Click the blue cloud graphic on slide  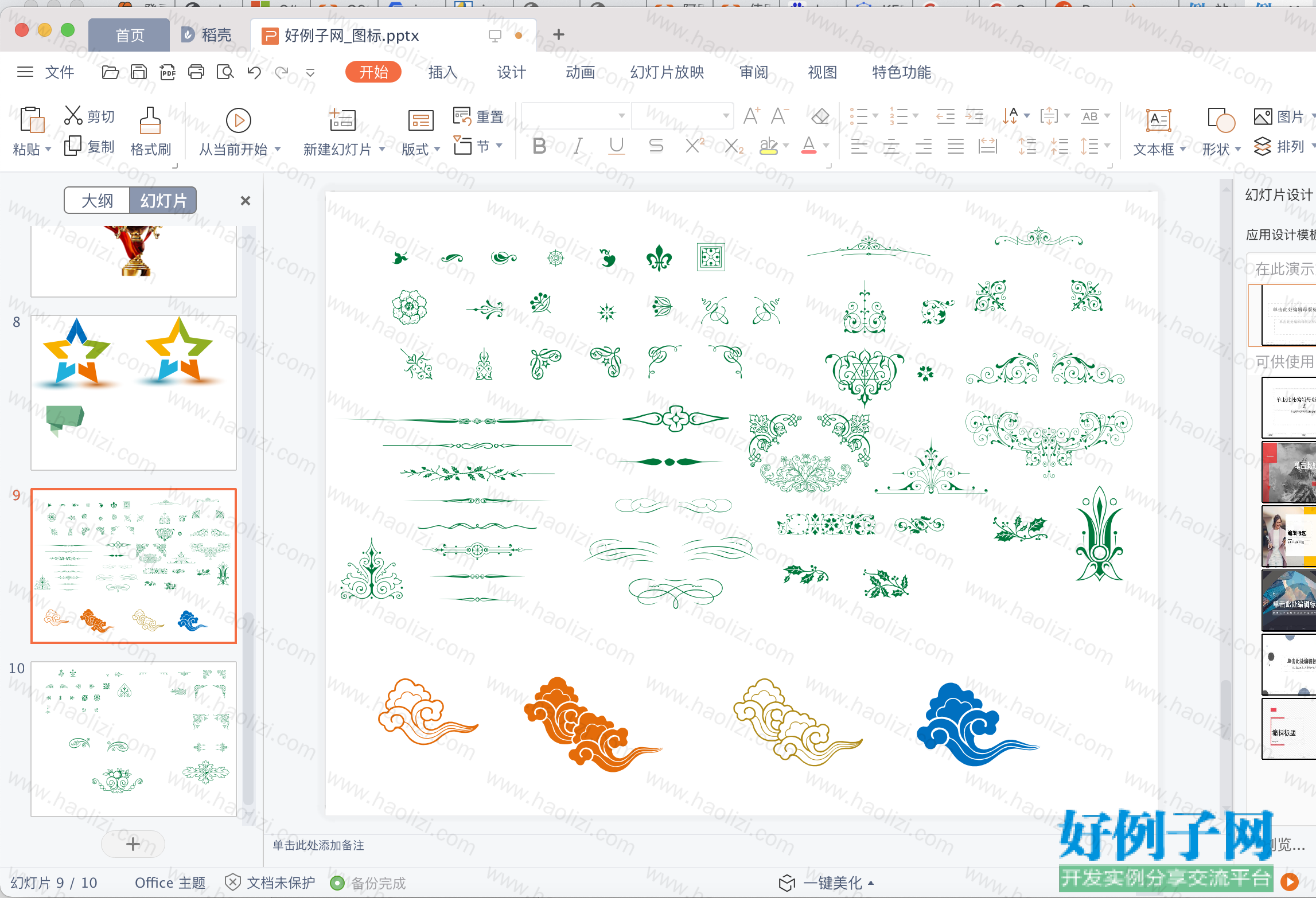[x=978, y=724]
